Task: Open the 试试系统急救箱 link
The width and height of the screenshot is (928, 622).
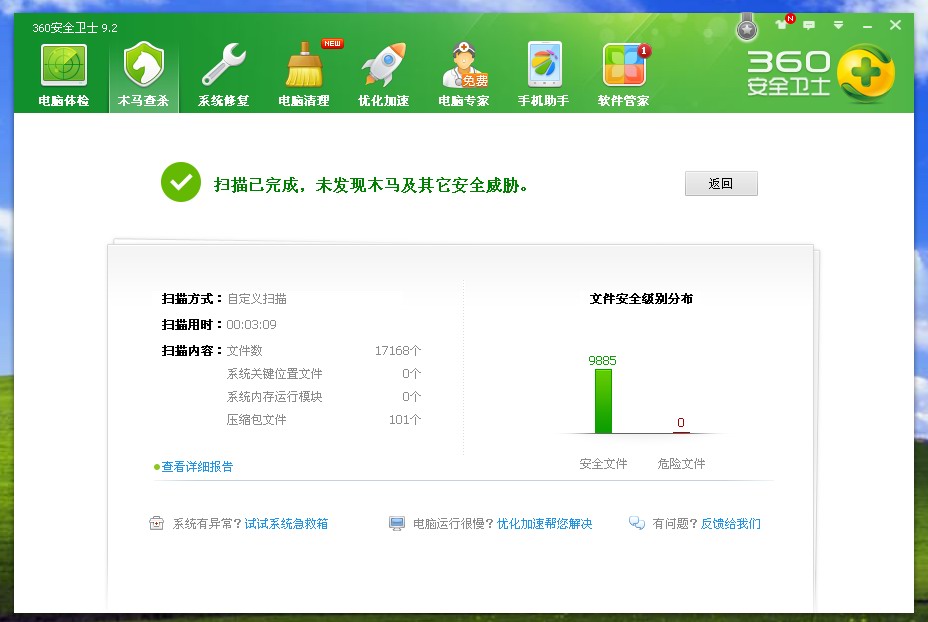Action: [x=286, y=523]
